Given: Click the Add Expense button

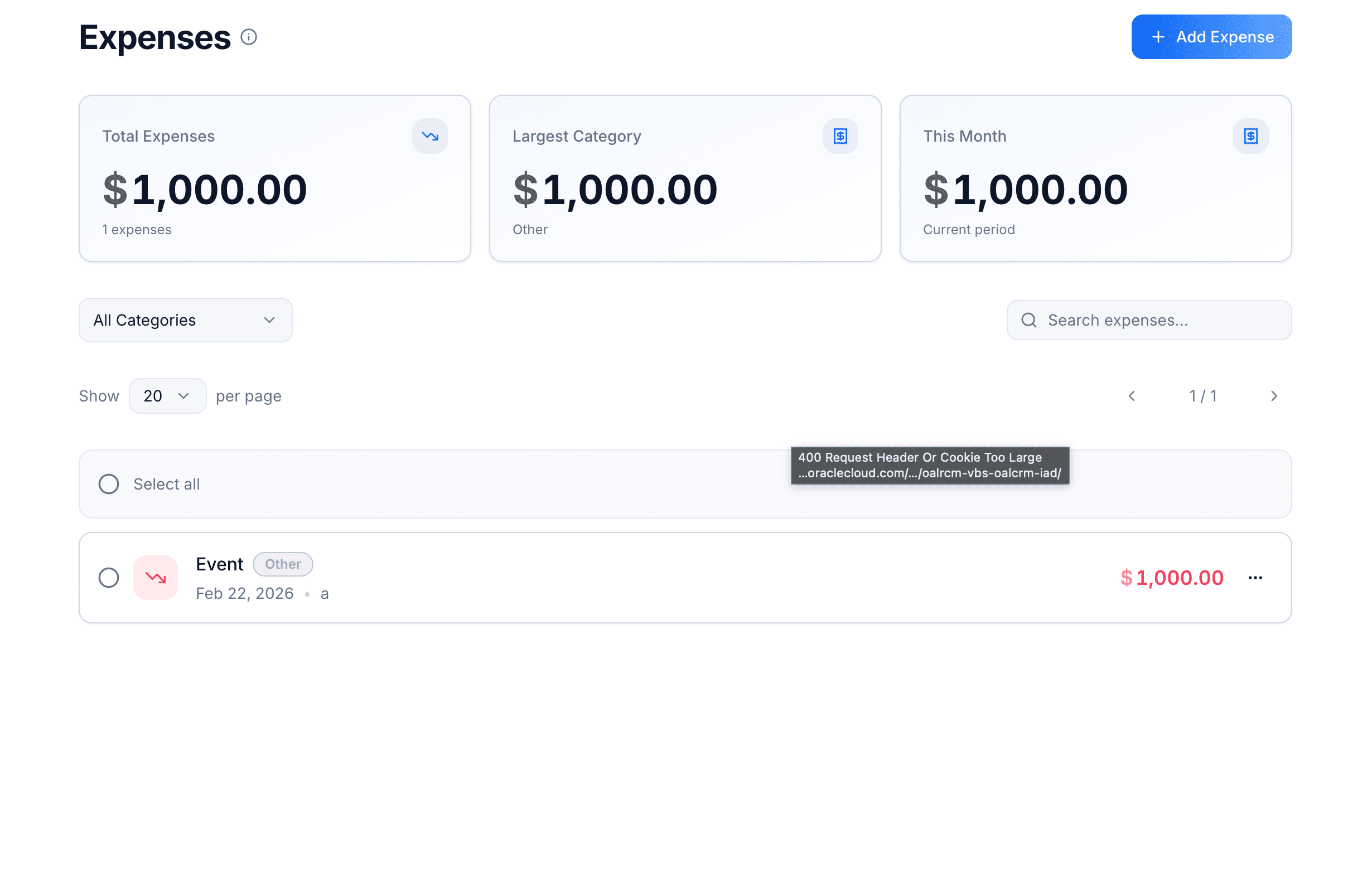Looking at the screenshot, I should [x=1211, y=37].
